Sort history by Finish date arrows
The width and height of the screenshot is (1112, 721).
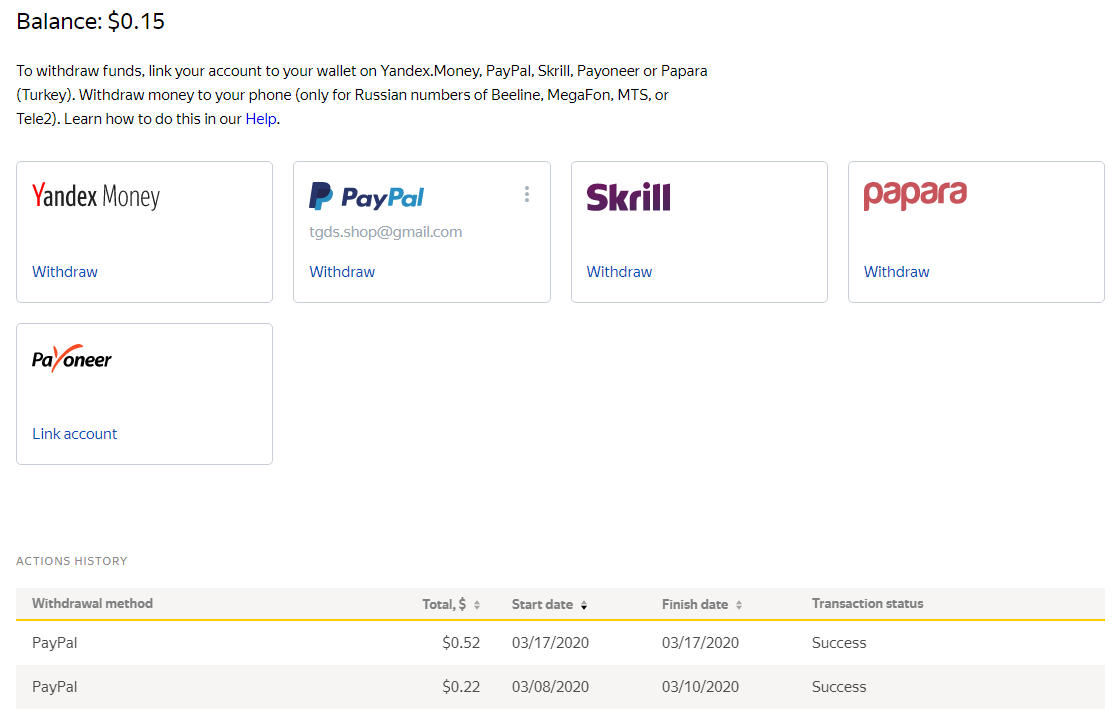(x=739, y=605)
